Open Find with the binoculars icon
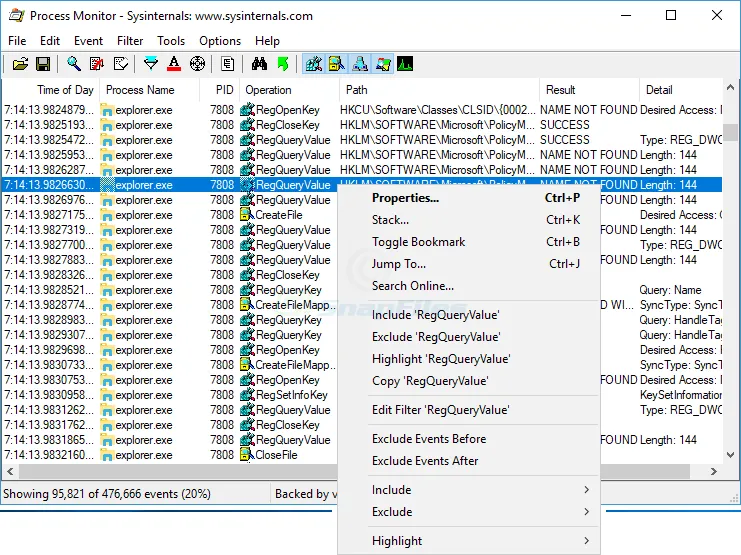This screenshot has height=555, width=741. click(259, 64)
